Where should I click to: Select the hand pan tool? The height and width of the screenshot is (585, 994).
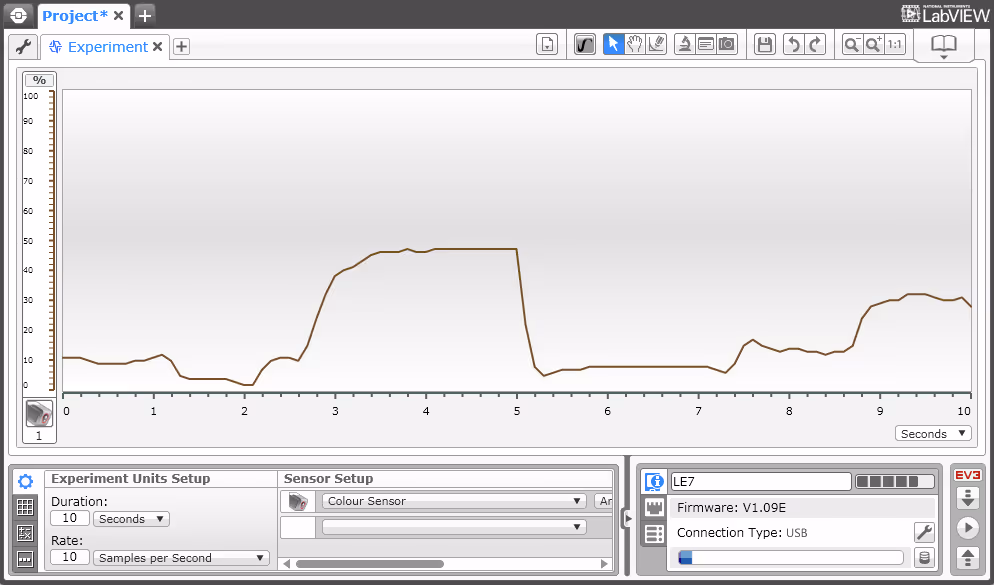pyautogui.click(x=635, y=44)
